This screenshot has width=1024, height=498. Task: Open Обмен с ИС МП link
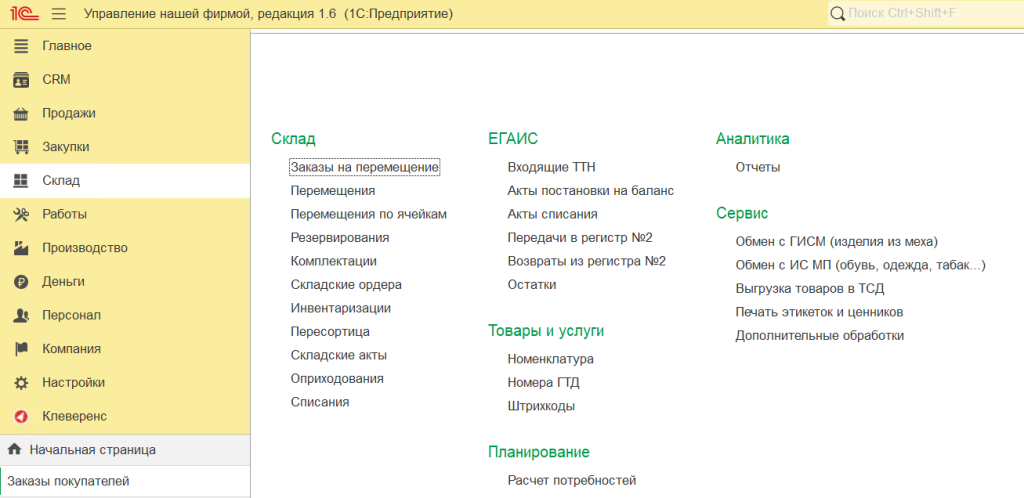(x=860, y=265)
